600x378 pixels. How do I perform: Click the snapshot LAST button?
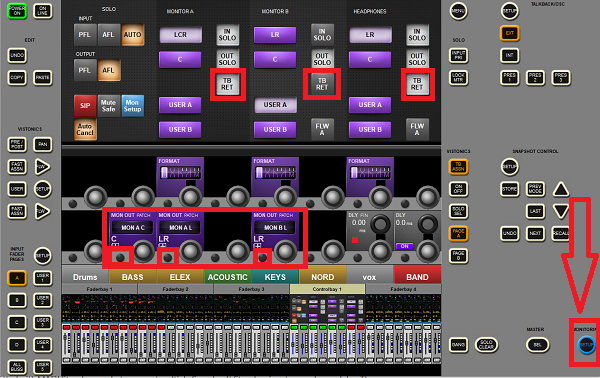click(535, 211)
